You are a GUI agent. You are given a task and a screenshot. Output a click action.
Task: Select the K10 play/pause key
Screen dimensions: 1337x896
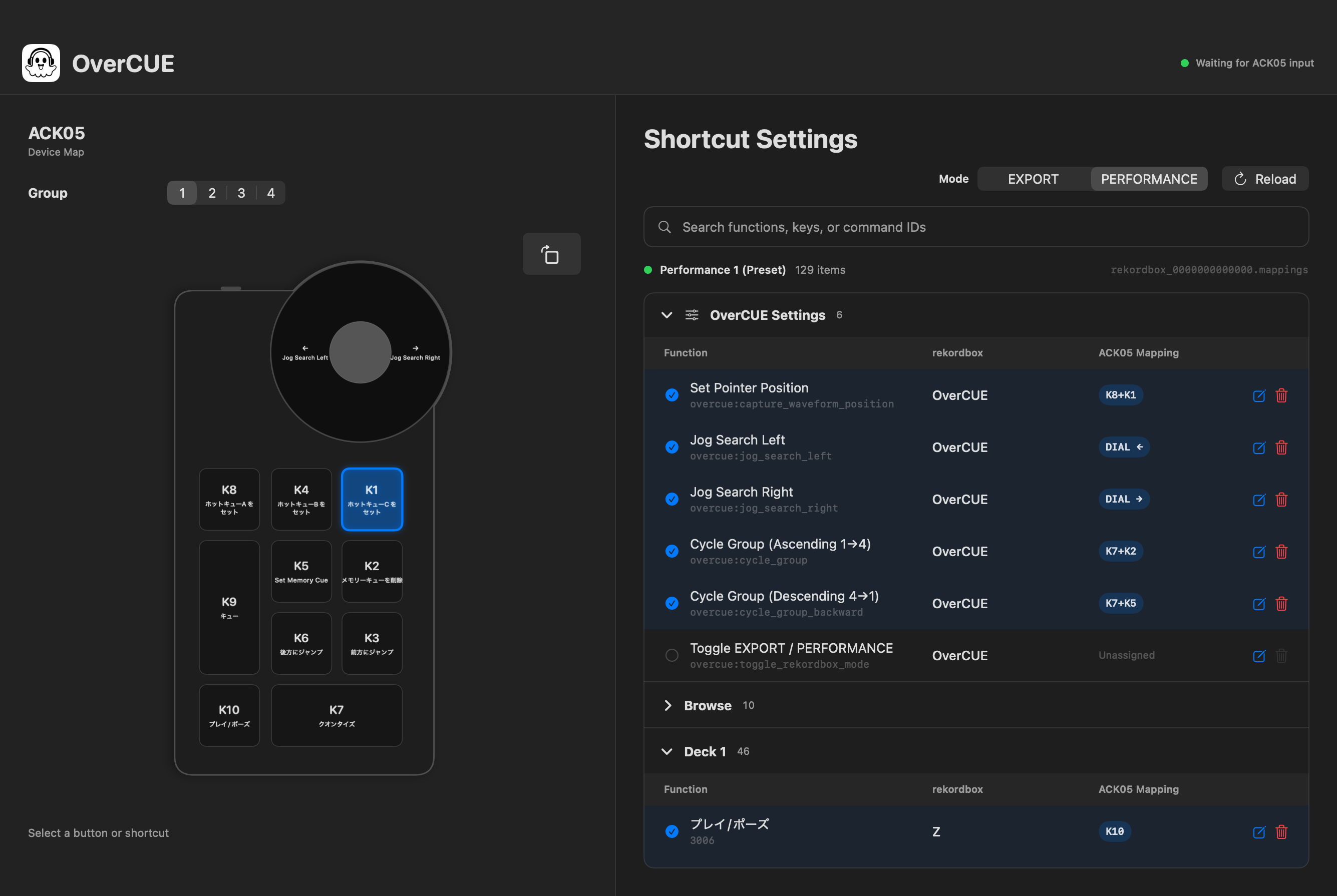pos(229,715)
